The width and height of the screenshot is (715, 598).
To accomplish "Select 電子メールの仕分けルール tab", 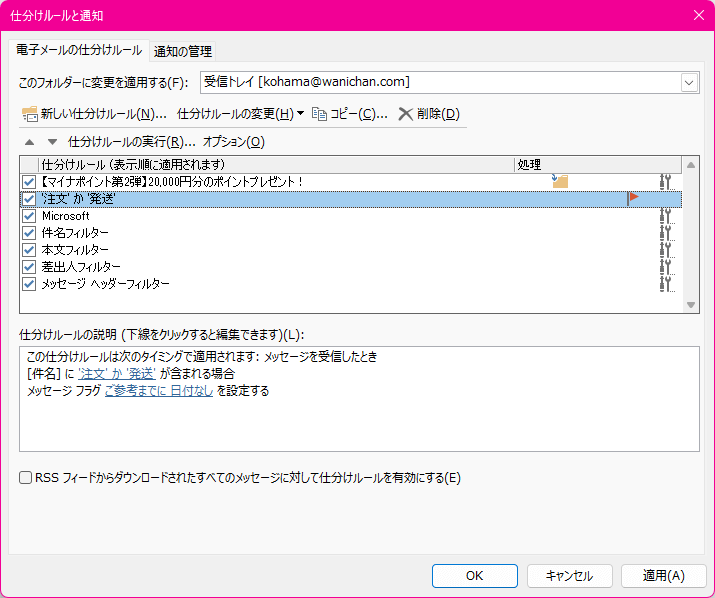I will coord(79,50).
